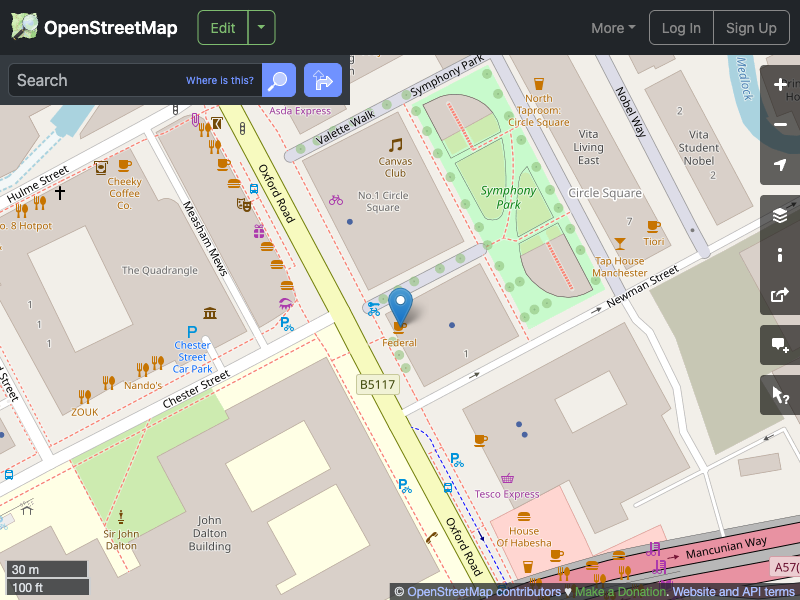This screenshot has width=800, height=600.
Task: Add a note using the speech bubble icon
Action: point(780,345)
